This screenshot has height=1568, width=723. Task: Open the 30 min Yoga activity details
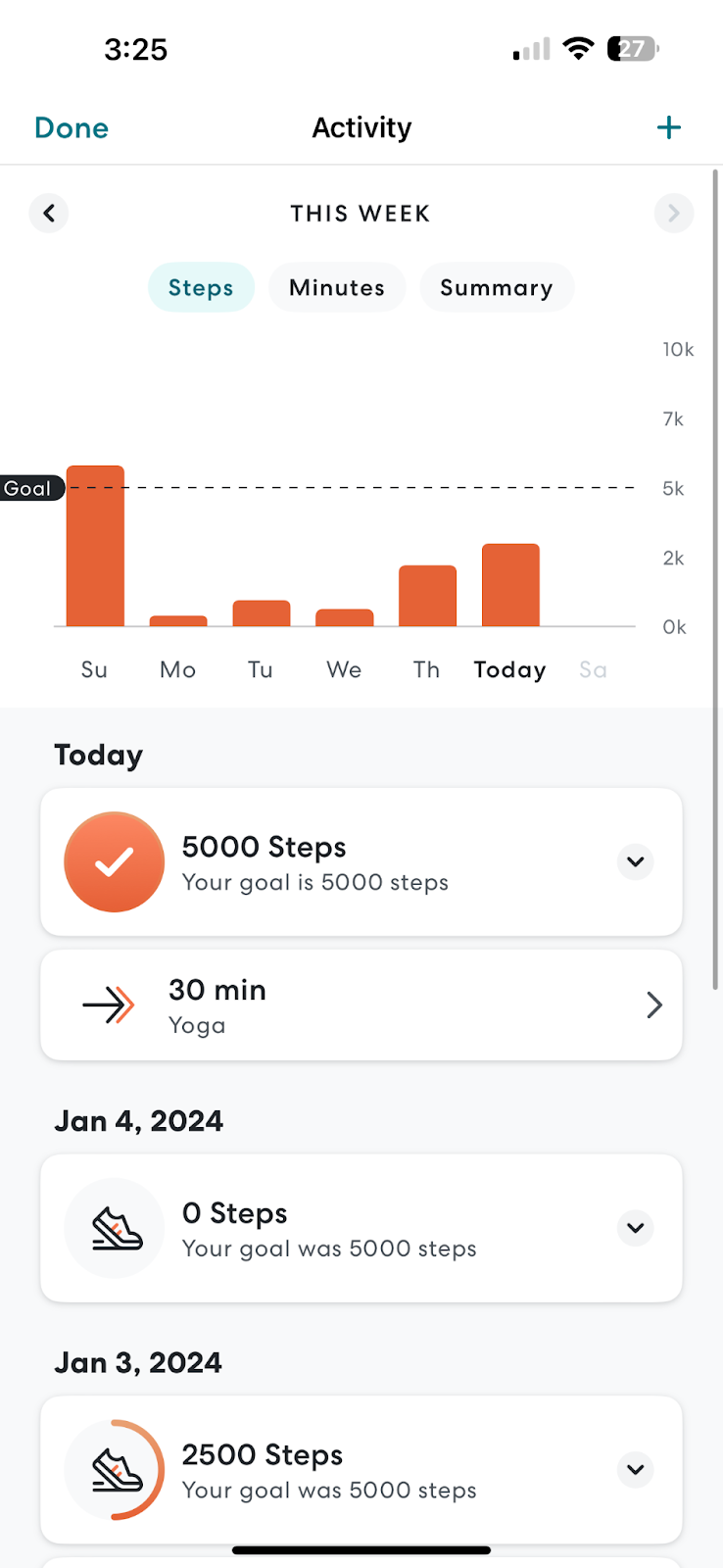[x=653, y=1004]
